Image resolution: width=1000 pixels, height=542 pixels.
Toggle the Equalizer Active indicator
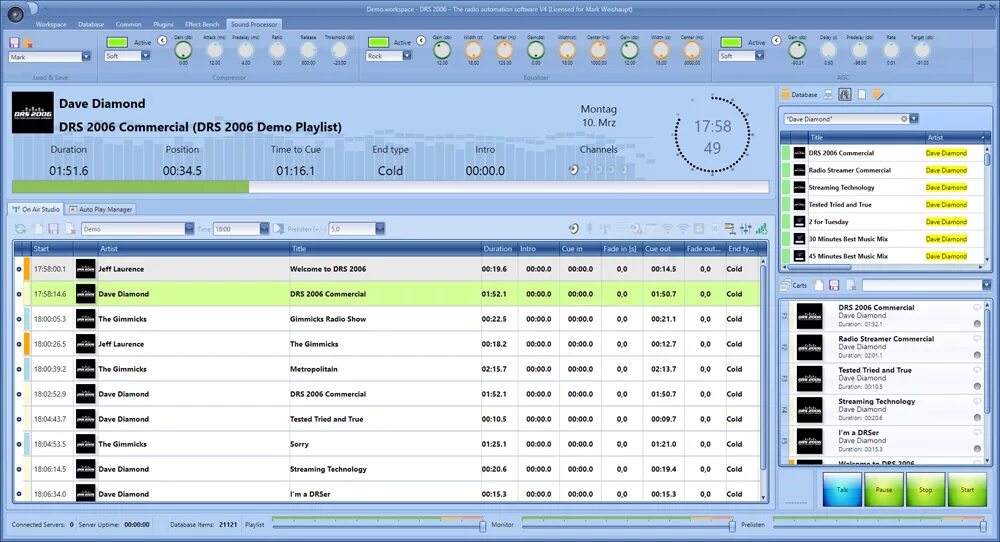click(378, 42)
